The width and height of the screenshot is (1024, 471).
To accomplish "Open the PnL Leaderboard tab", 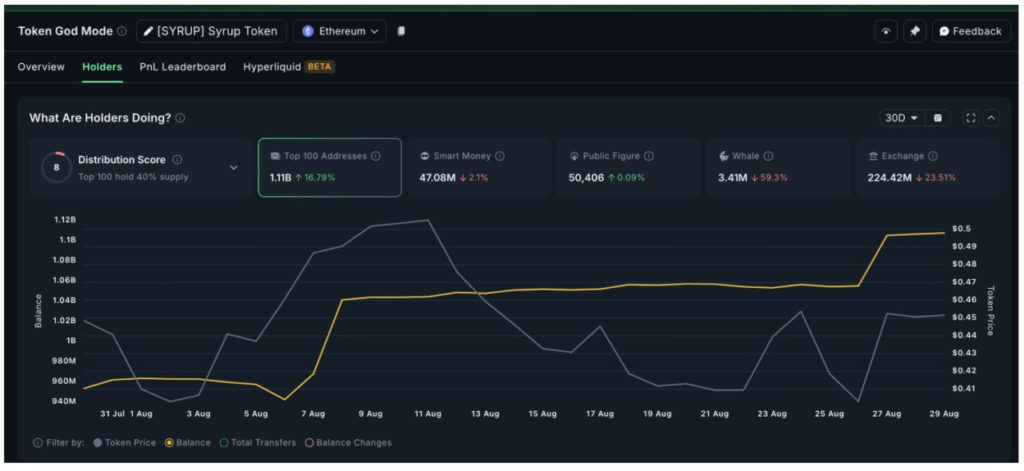I will [183, 67].
